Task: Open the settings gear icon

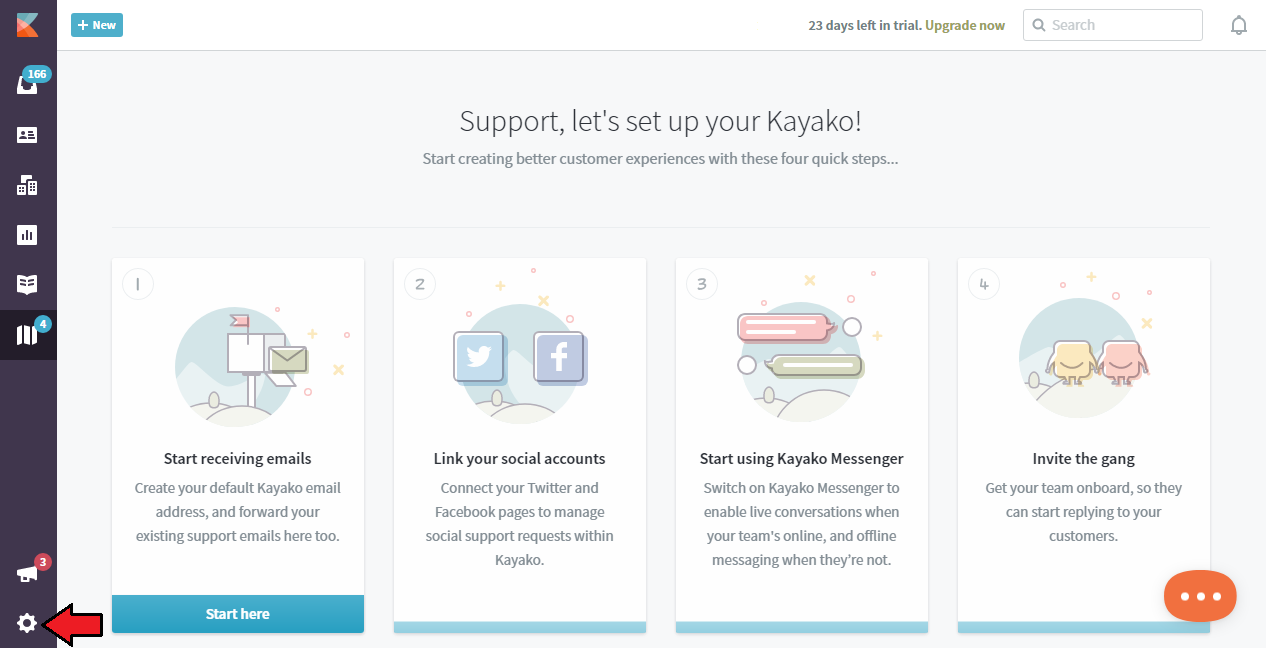Action: click(x=27, y=624)
